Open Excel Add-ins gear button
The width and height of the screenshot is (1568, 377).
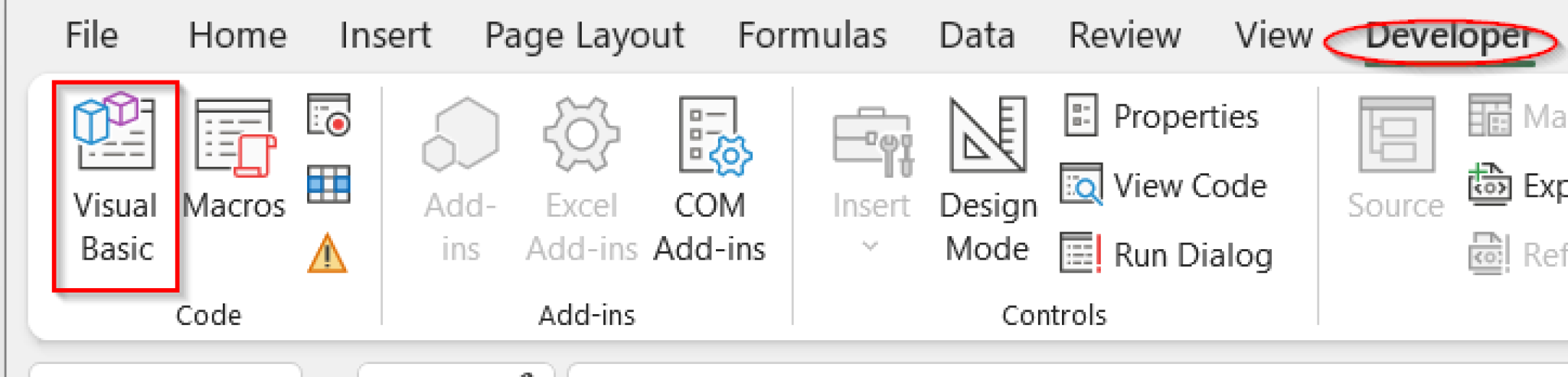[581, 180]
